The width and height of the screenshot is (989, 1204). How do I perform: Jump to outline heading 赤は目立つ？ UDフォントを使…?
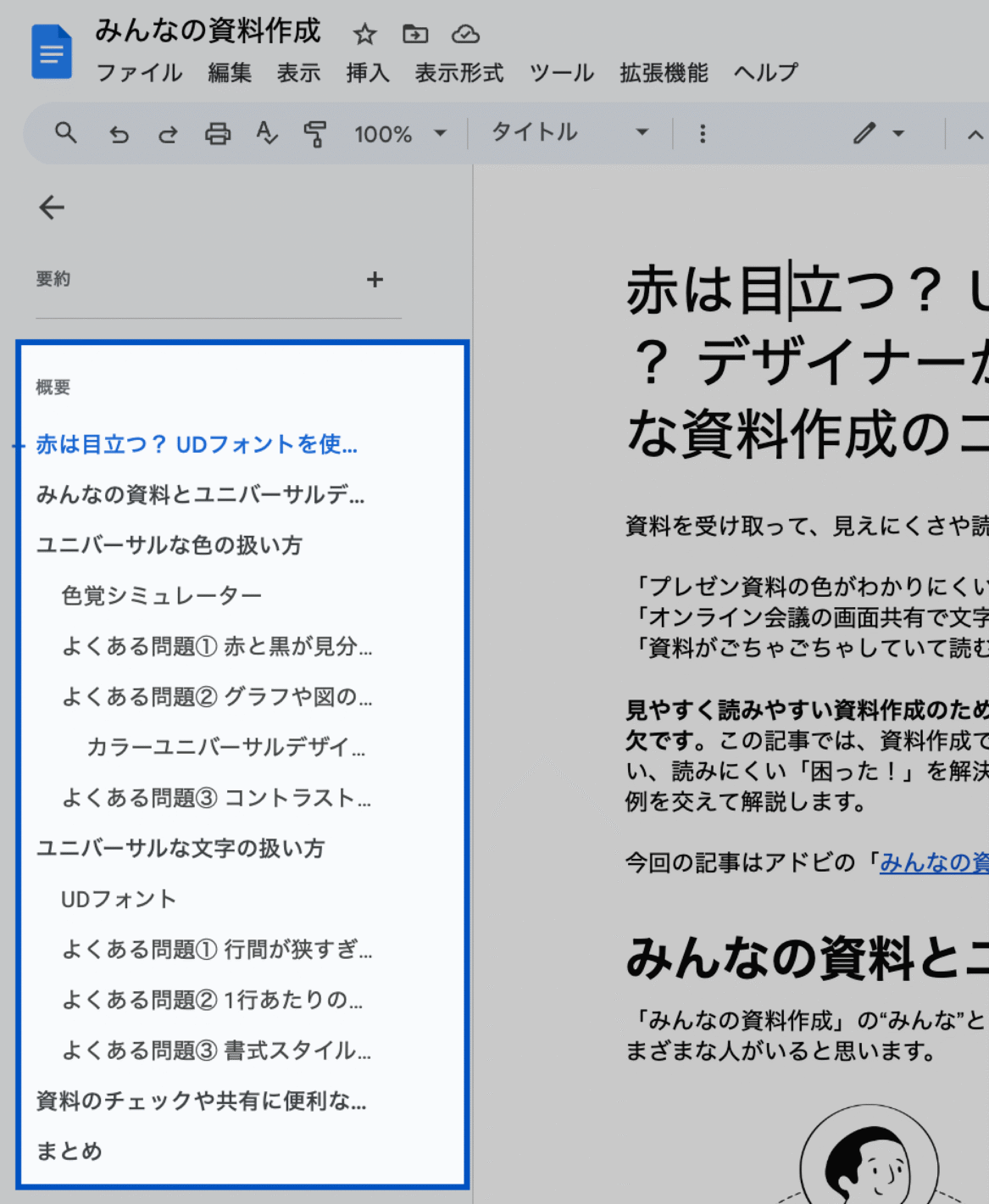point(197,444)
